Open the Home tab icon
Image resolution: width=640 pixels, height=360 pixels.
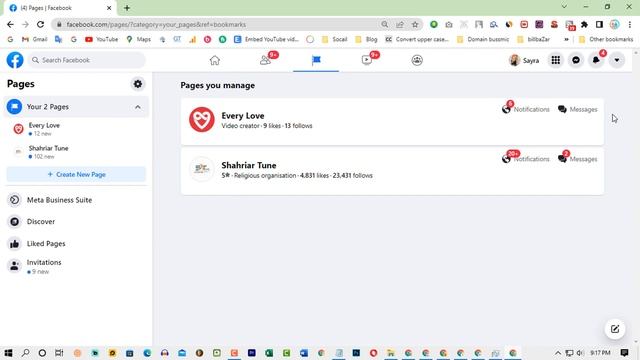[215, 60]
